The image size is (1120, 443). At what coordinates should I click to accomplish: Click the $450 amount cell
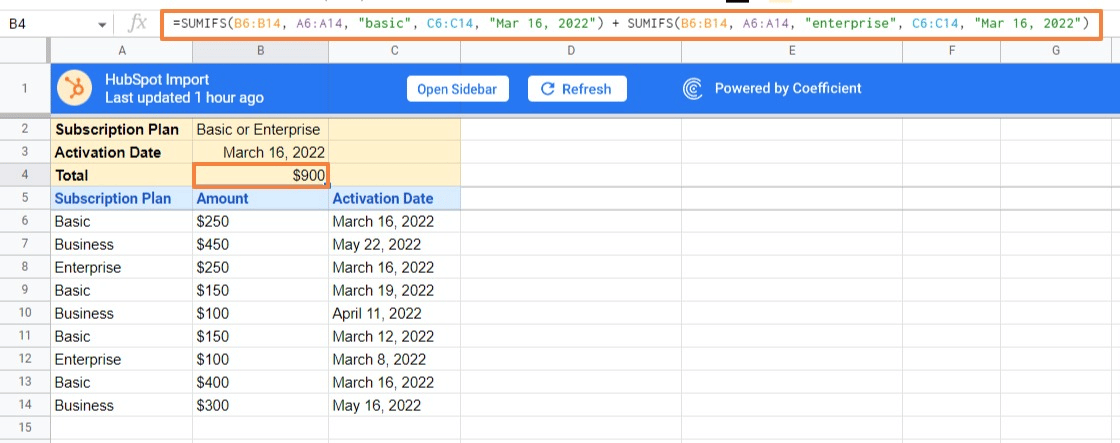point(260,244)
